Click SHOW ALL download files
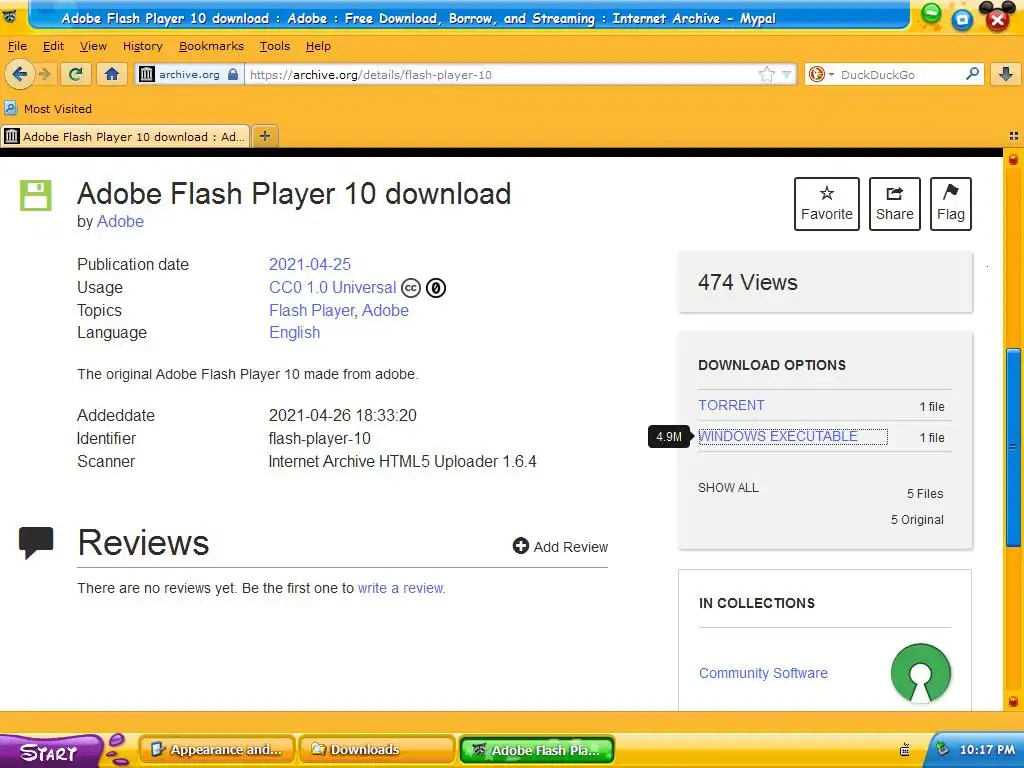Image resolution: width=1024 pixels, height=768 pixels. click(x=728, y=487)
